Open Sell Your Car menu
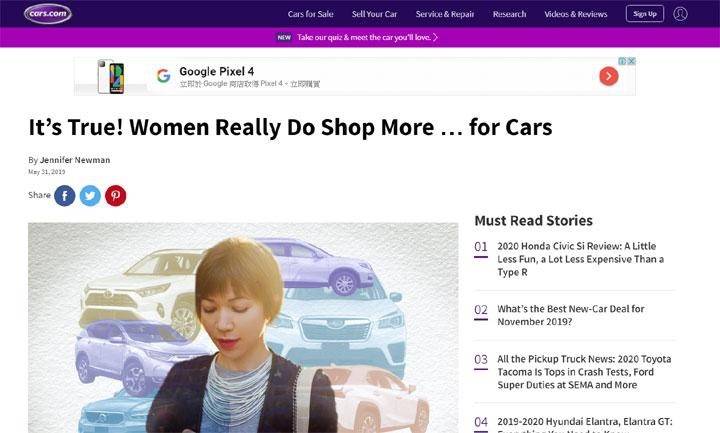The height and width of the screenshot is (433, 720). tap(374, 14)
